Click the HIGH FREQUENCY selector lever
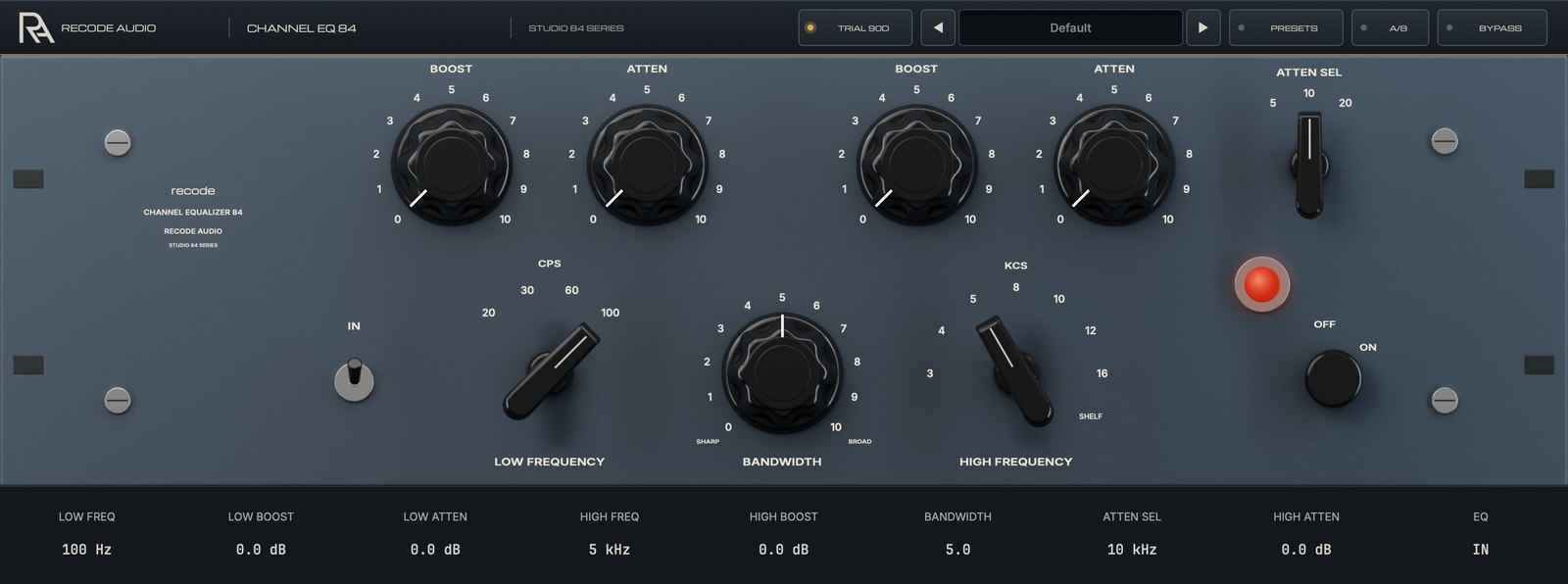 pos(1015,370)
